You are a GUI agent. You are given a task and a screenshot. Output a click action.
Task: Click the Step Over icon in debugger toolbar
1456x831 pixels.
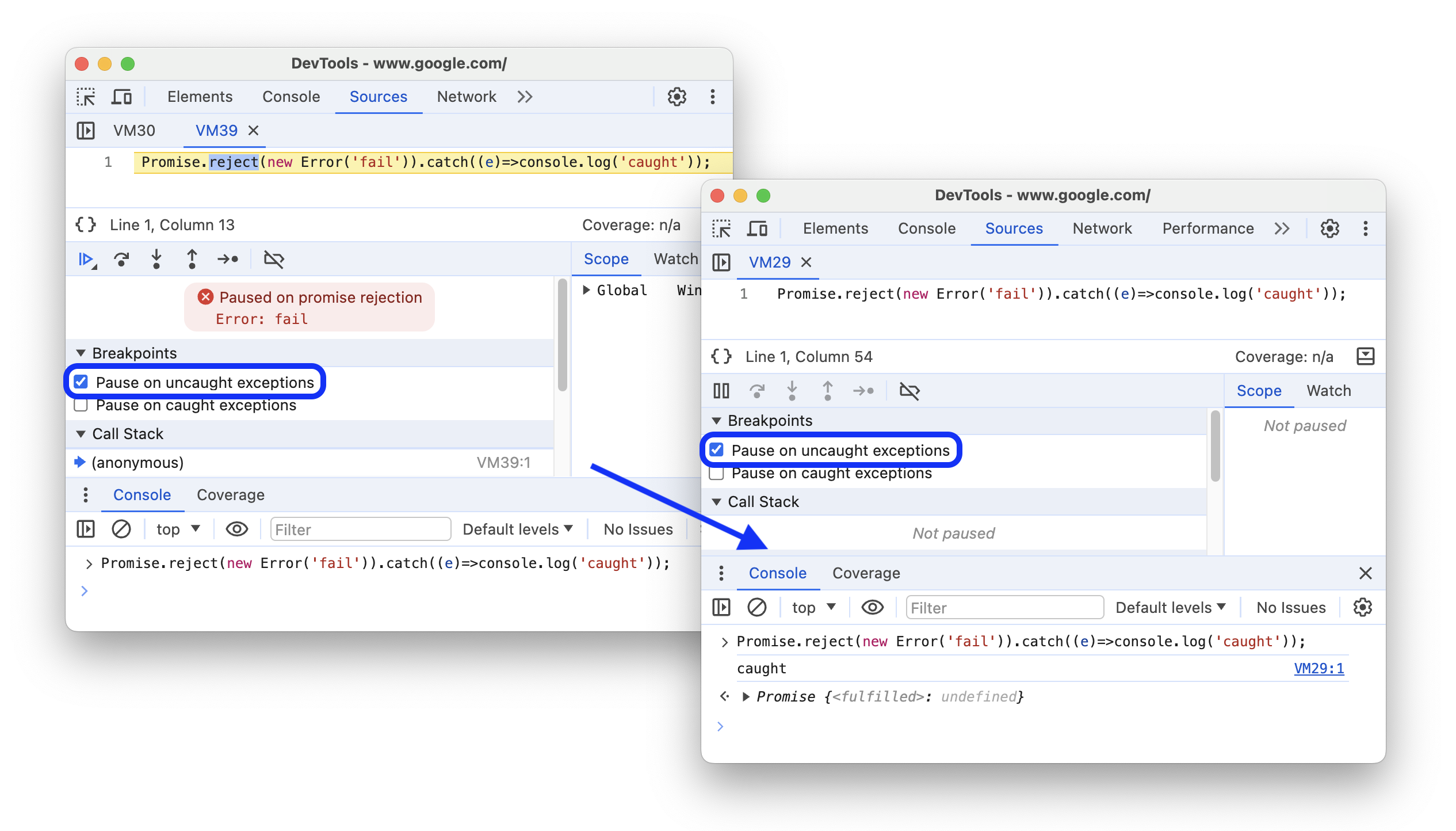pyautogui.click(x=122, y=260)
